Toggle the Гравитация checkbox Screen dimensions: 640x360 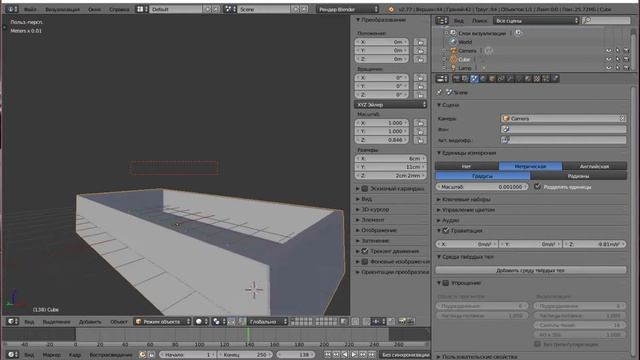coord(446,231)
